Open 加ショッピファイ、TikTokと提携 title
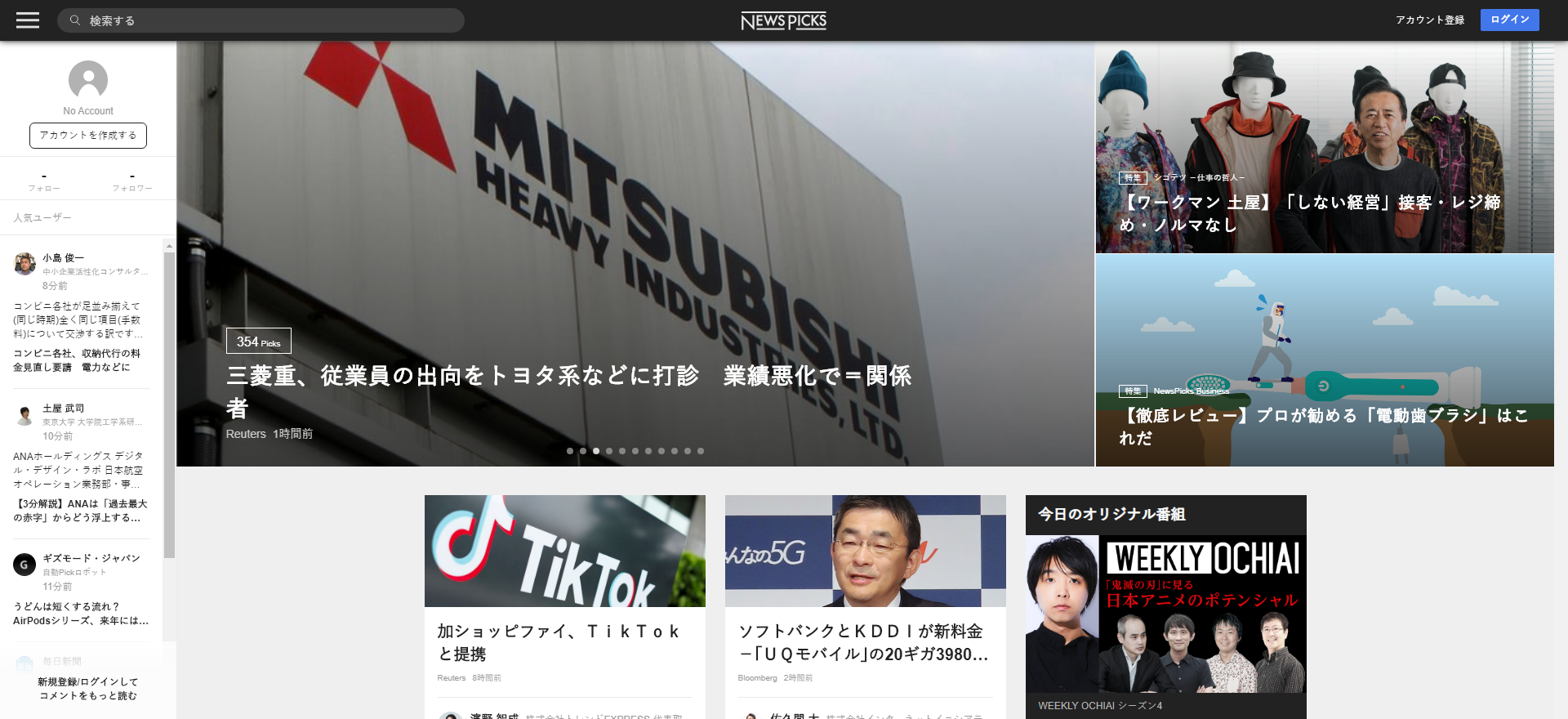This screenshot has height=719, width=1568. (x=559, y=642)
